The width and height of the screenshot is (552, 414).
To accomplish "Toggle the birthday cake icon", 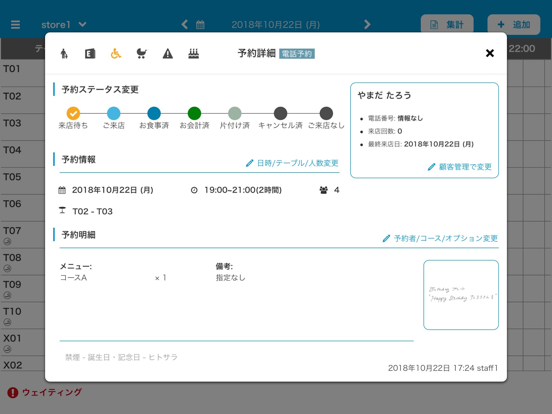I will pyautogui.click(x=193, y=54).
